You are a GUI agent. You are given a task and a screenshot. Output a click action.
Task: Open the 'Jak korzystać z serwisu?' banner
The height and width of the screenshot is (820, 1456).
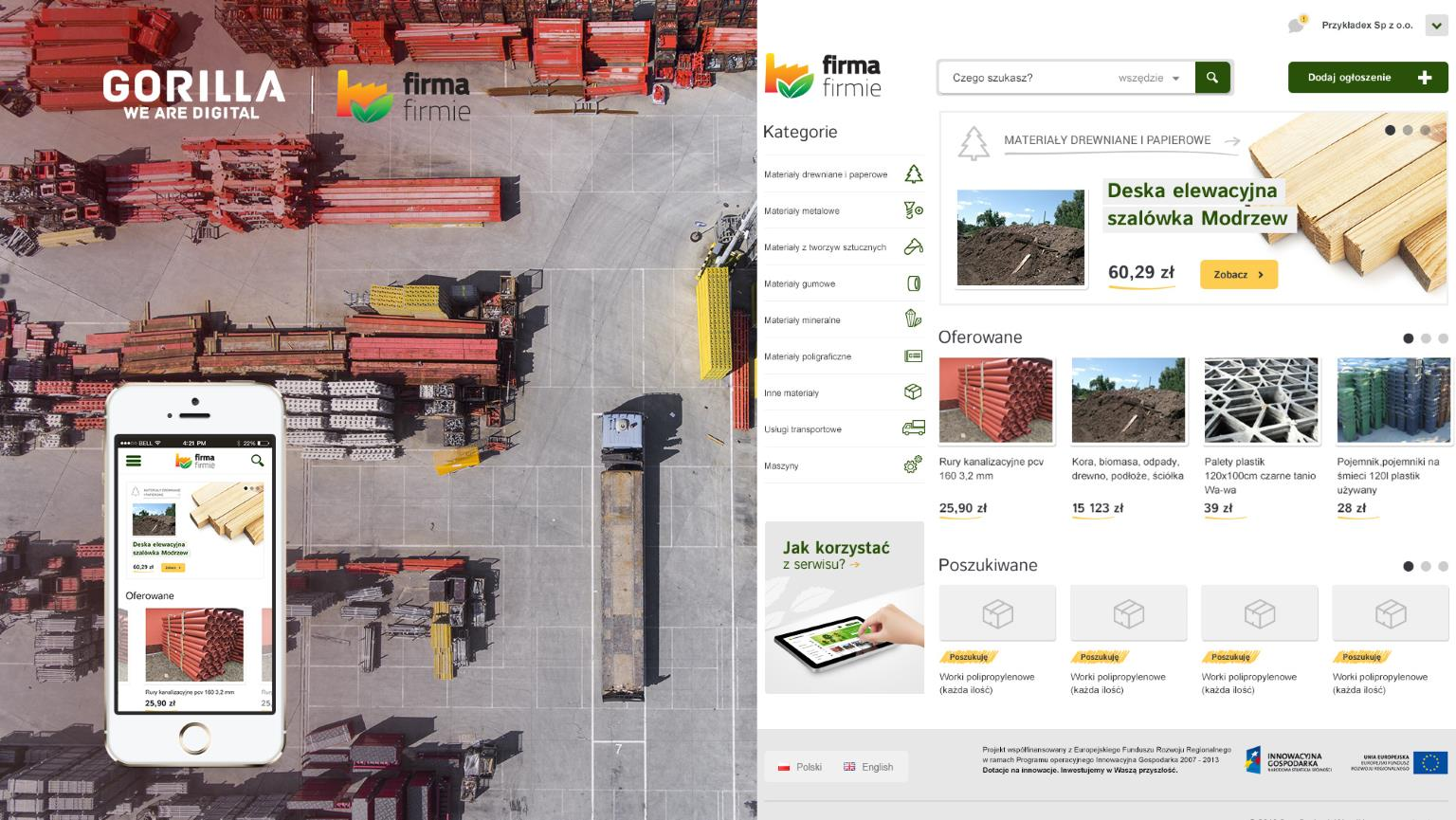point(845,608)
